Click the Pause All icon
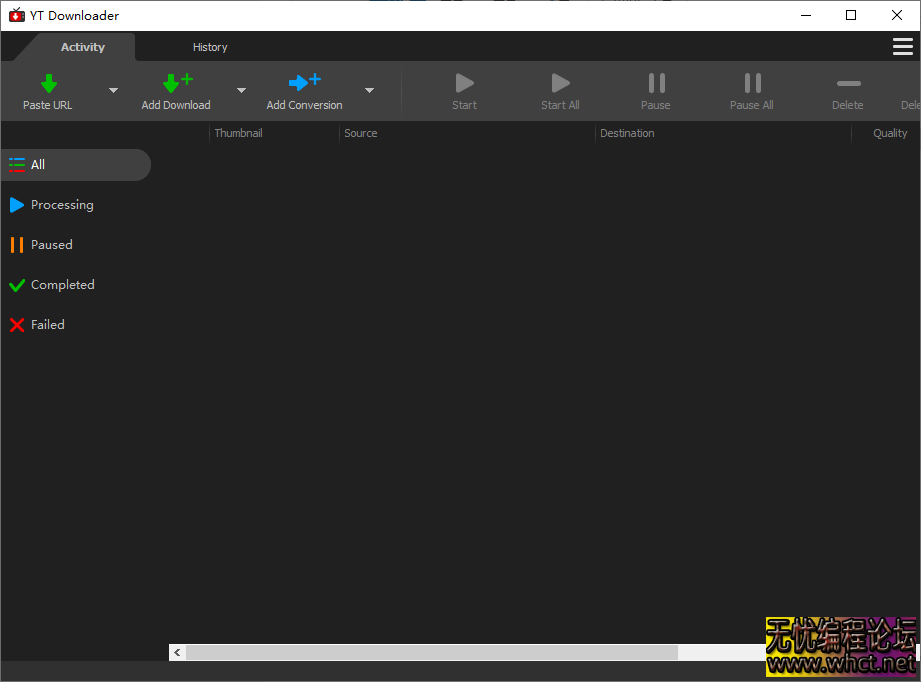This screenshot has width=921, height=682. click(751, 83)
